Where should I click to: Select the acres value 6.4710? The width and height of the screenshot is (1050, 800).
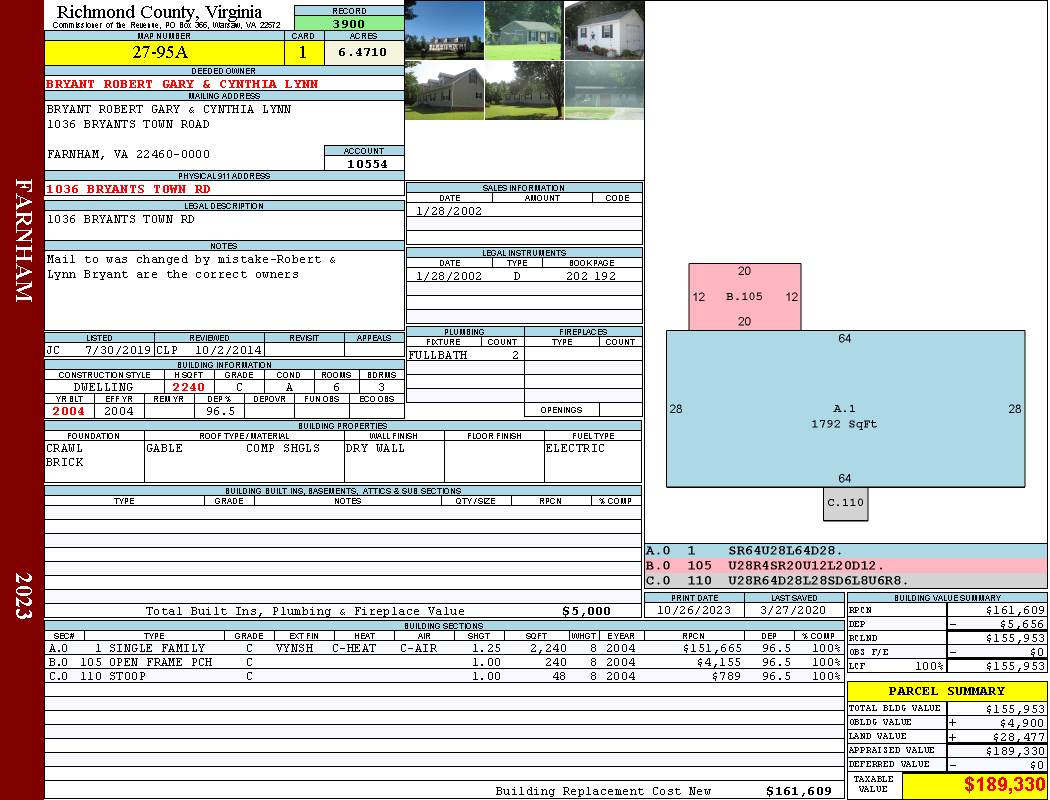363,52
